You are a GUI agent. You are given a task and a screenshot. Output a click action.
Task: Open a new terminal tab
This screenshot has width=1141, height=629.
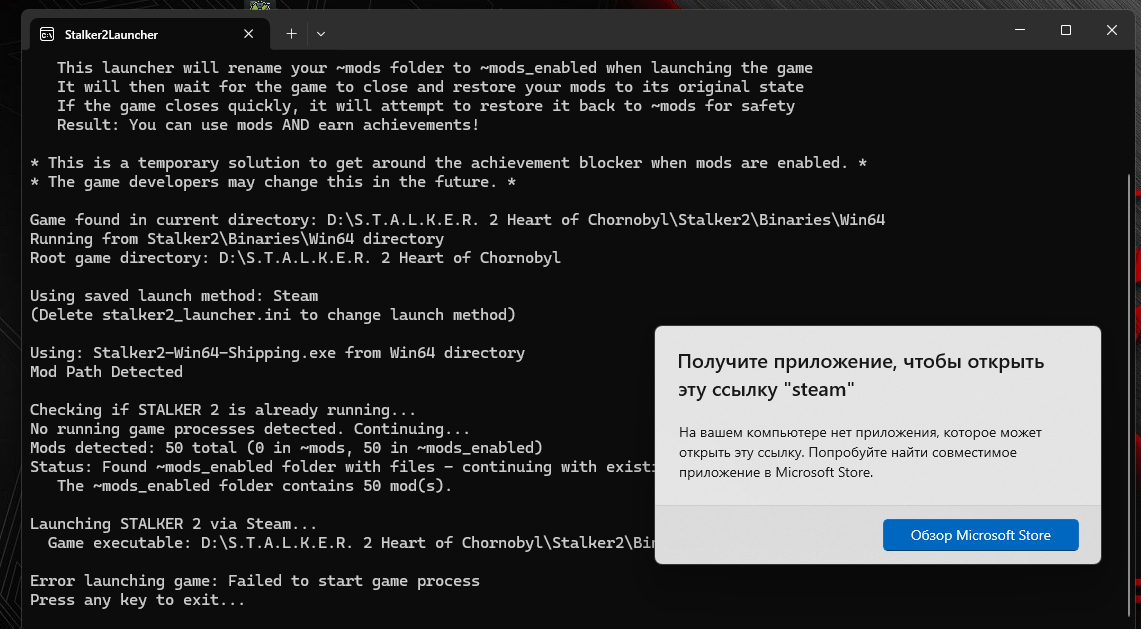point(291,33)
